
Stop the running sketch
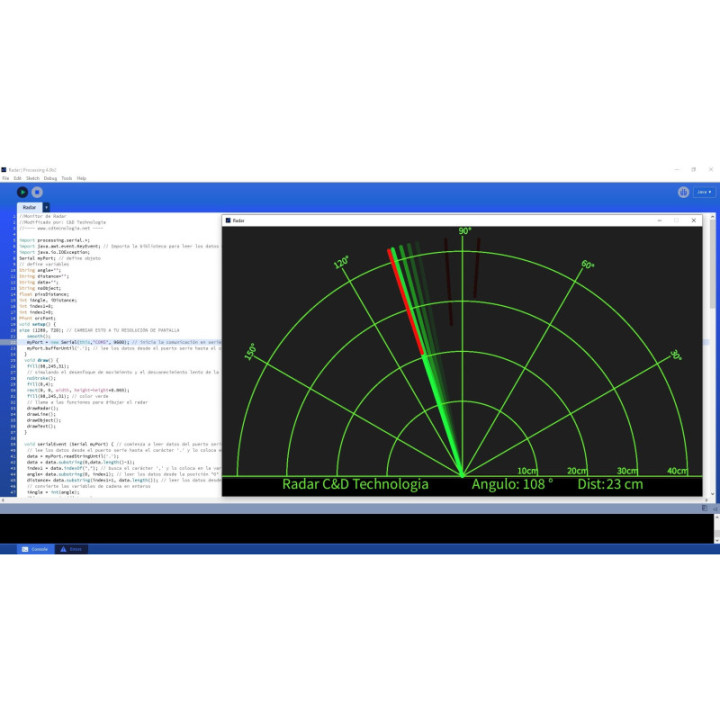coord(37,192)
